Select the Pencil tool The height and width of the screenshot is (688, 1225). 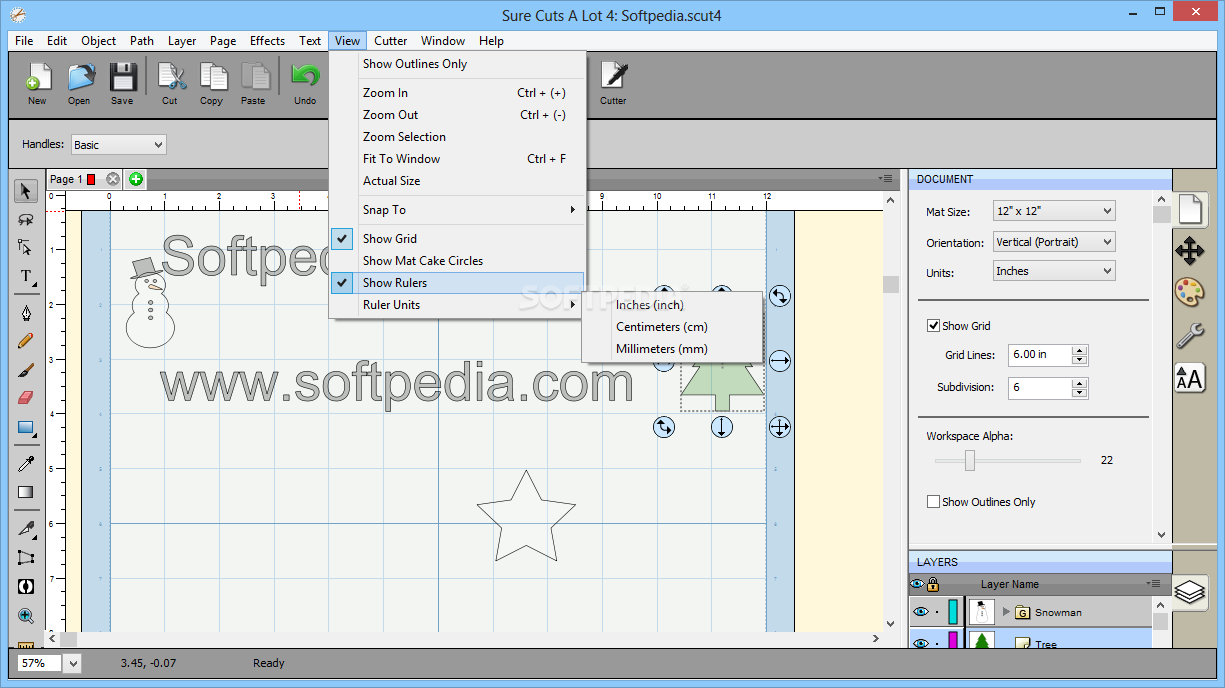pyautogui.click(x=26, y=341)
